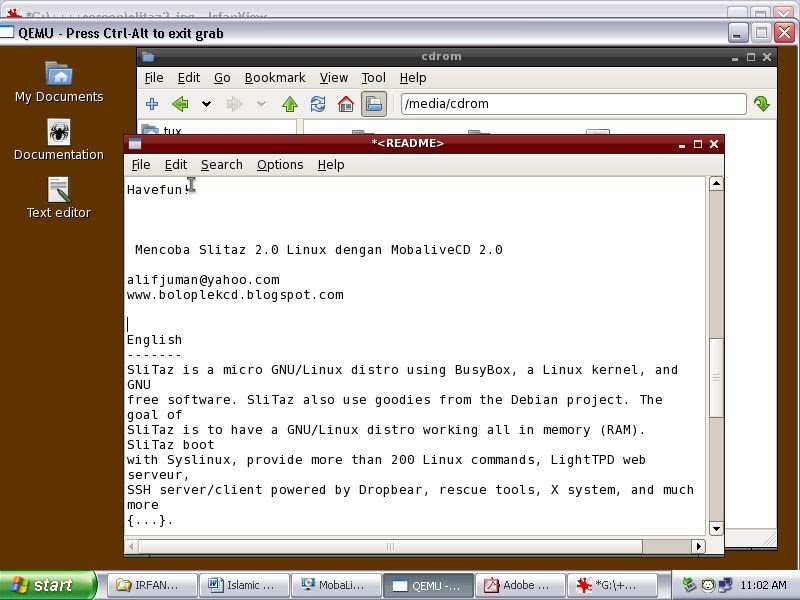
Task: Open back history dropdown arrow in cdrom toolbar
Action: tap(206, 104)
